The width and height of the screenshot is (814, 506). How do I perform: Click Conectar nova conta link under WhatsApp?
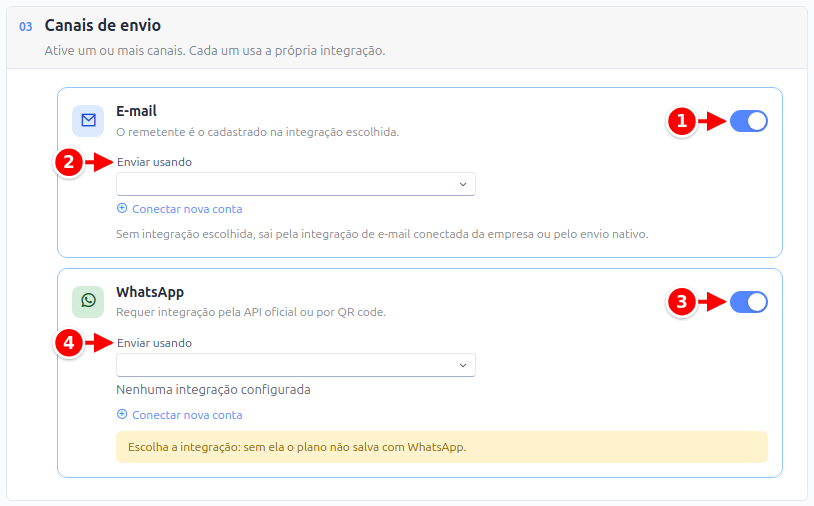(x=187, y=415)
